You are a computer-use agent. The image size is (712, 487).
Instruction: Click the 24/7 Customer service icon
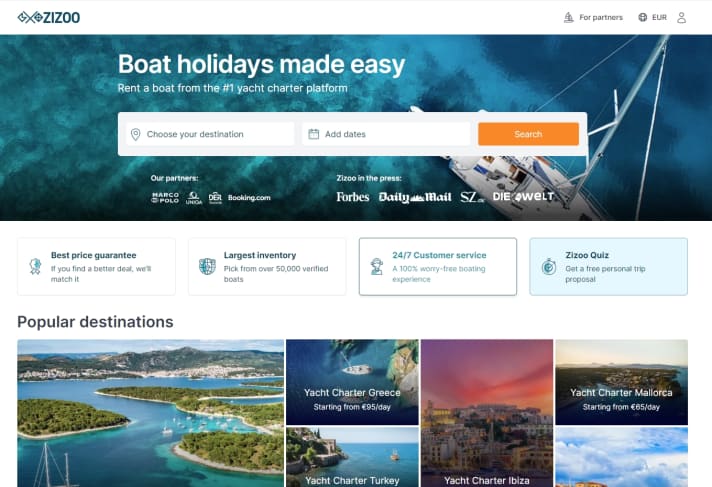click(377, 266)
